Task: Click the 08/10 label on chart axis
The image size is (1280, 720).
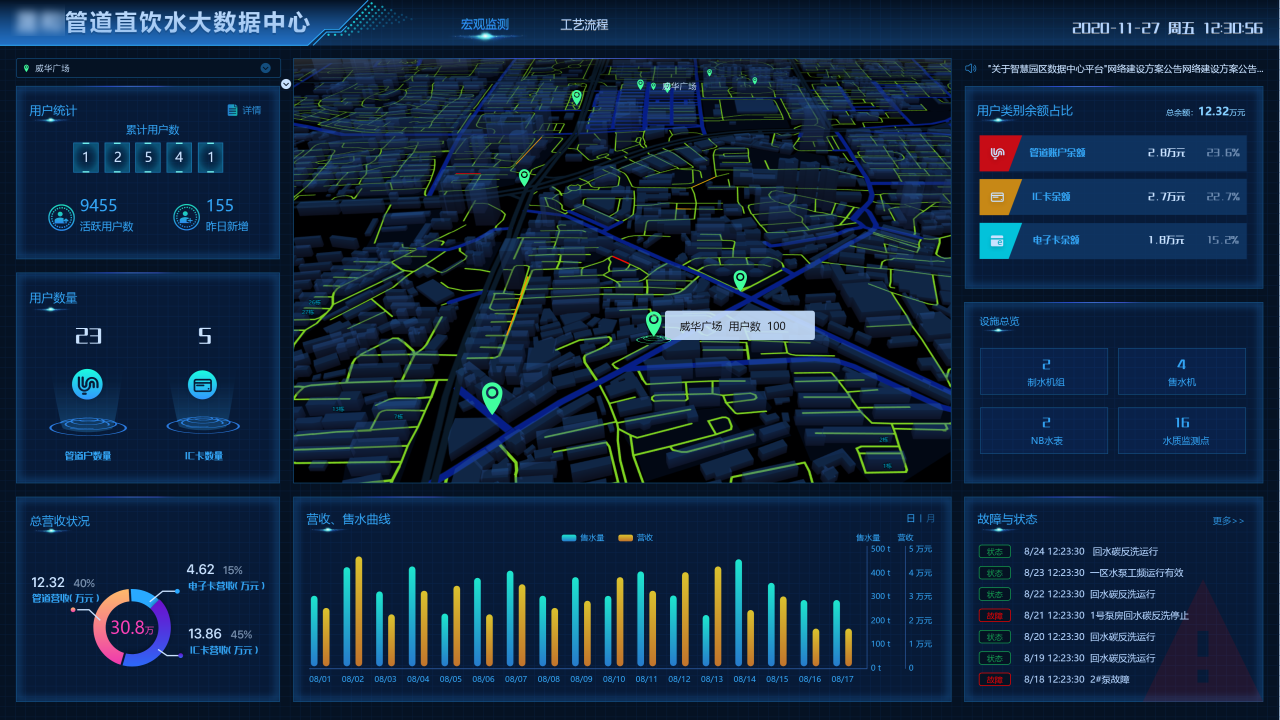Action: click(614, 679)
